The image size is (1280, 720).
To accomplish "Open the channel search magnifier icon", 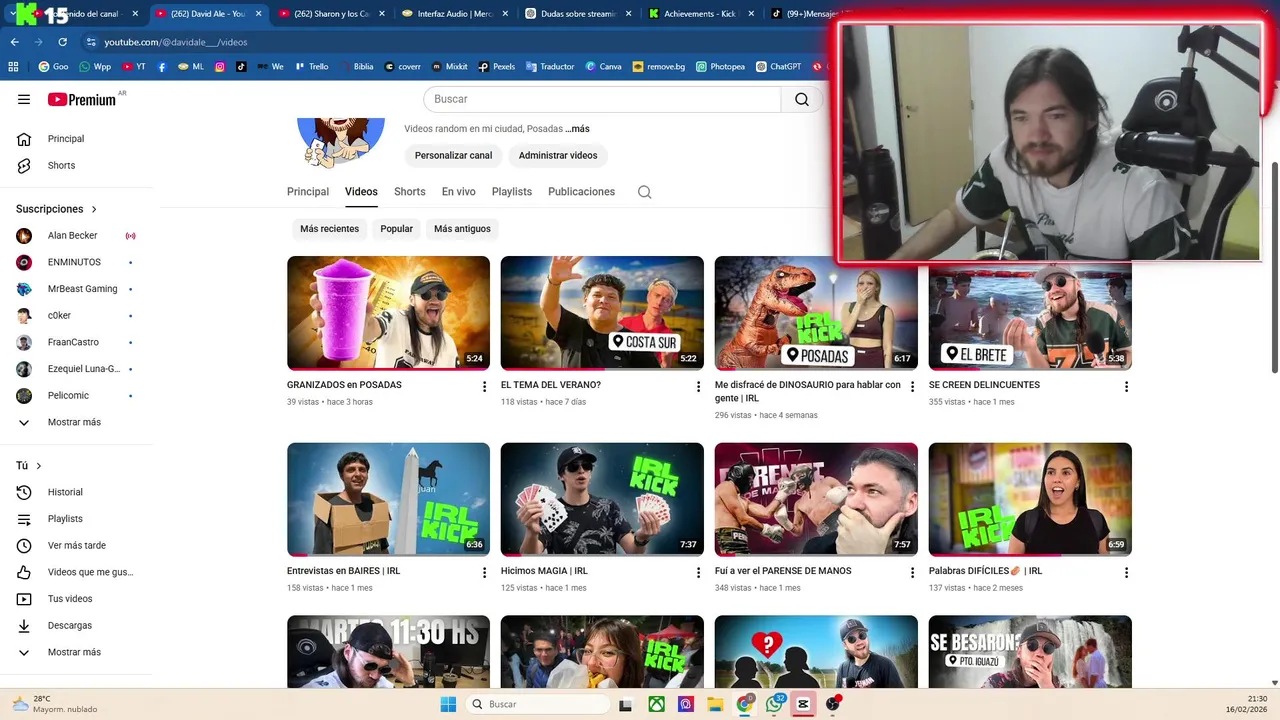I will (645, 192).
